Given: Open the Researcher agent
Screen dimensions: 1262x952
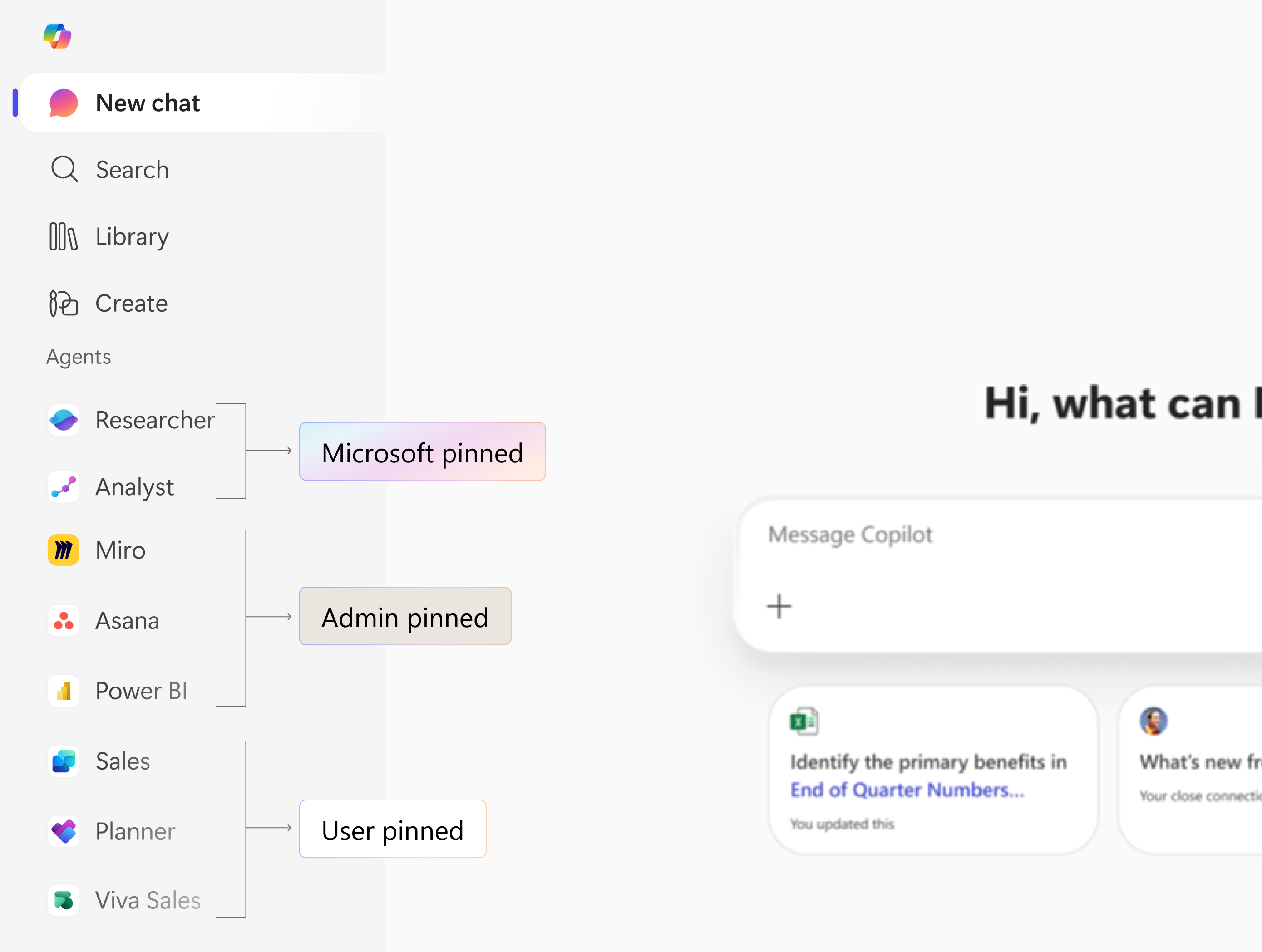Looking at the screenshot, I should 155,420.
